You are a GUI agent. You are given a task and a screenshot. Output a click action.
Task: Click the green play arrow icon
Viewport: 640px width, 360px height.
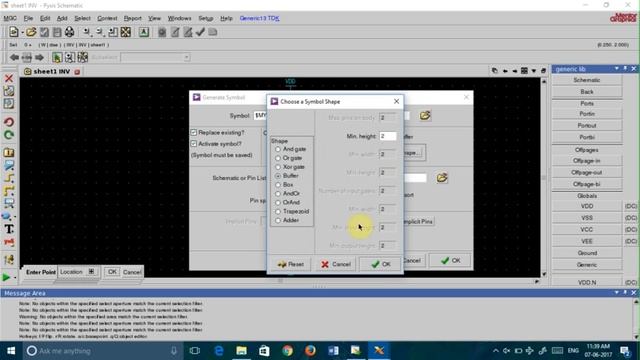click(6, 278)
